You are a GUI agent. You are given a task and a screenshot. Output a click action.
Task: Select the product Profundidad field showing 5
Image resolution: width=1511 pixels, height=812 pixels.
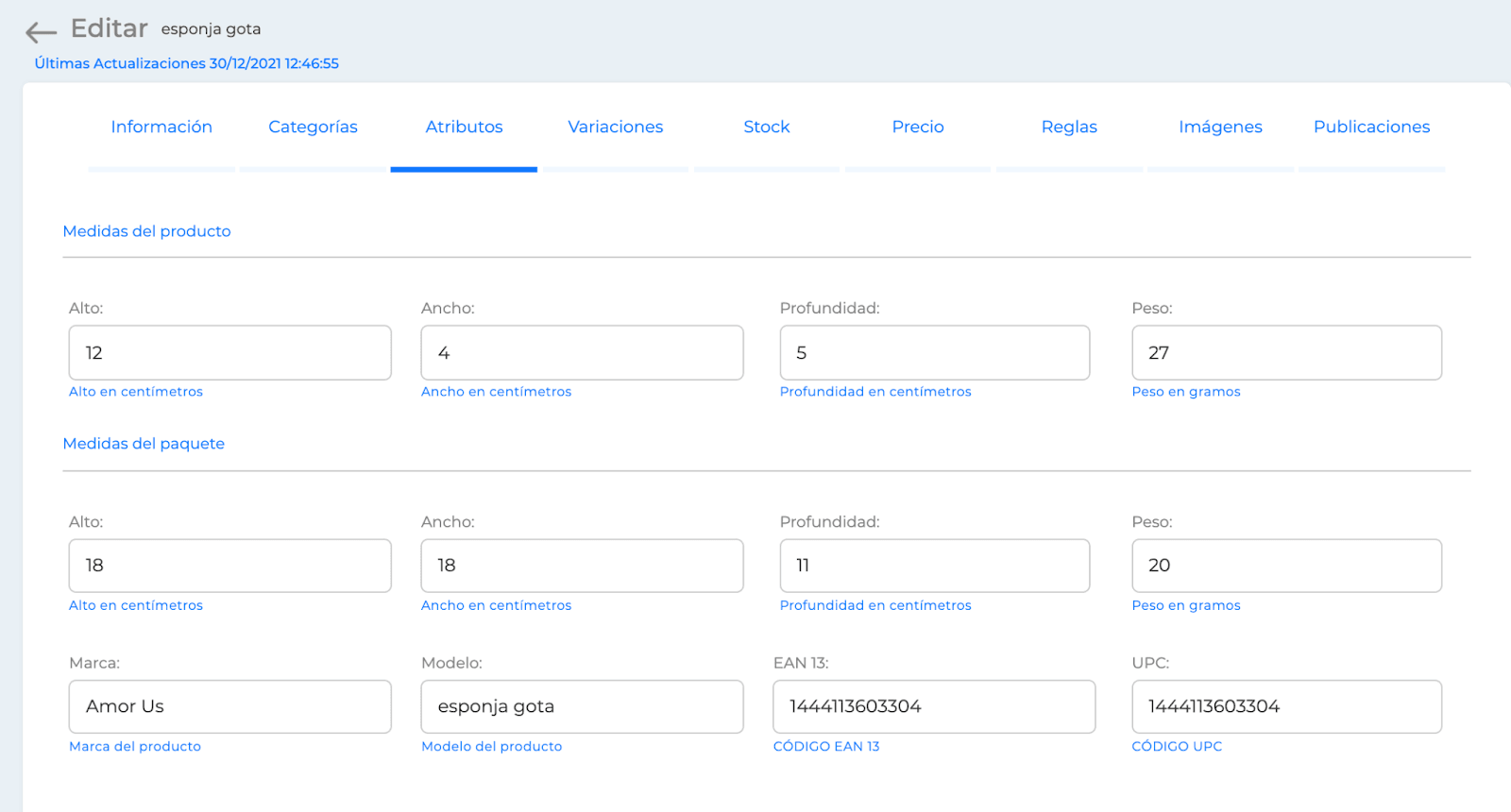[935, 353]
